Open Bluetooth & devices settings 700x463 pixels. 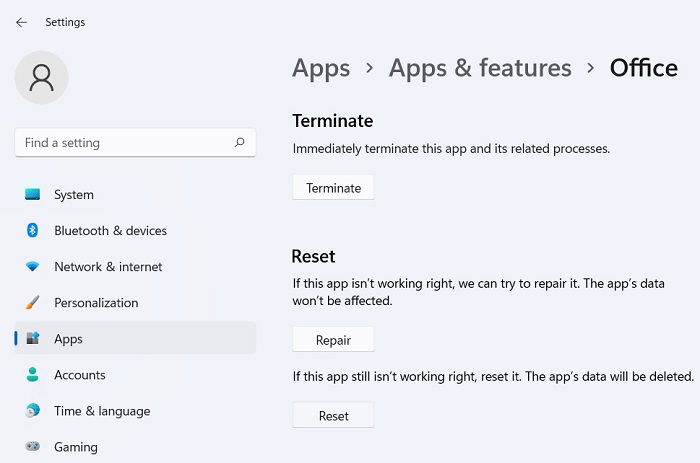110,231
